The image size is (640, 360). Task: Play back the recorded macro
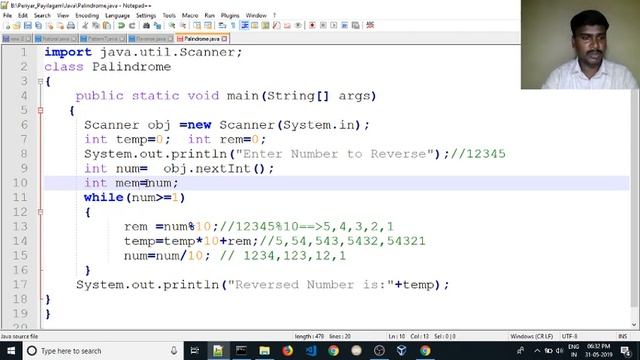334,25
